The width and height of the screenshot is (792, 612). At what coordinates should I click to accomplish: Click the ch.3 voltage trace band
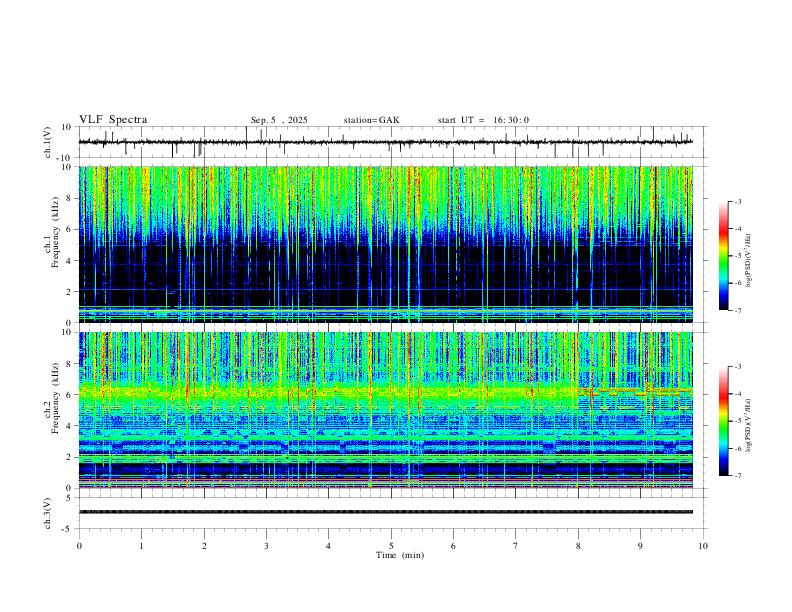tap(385, 512)
